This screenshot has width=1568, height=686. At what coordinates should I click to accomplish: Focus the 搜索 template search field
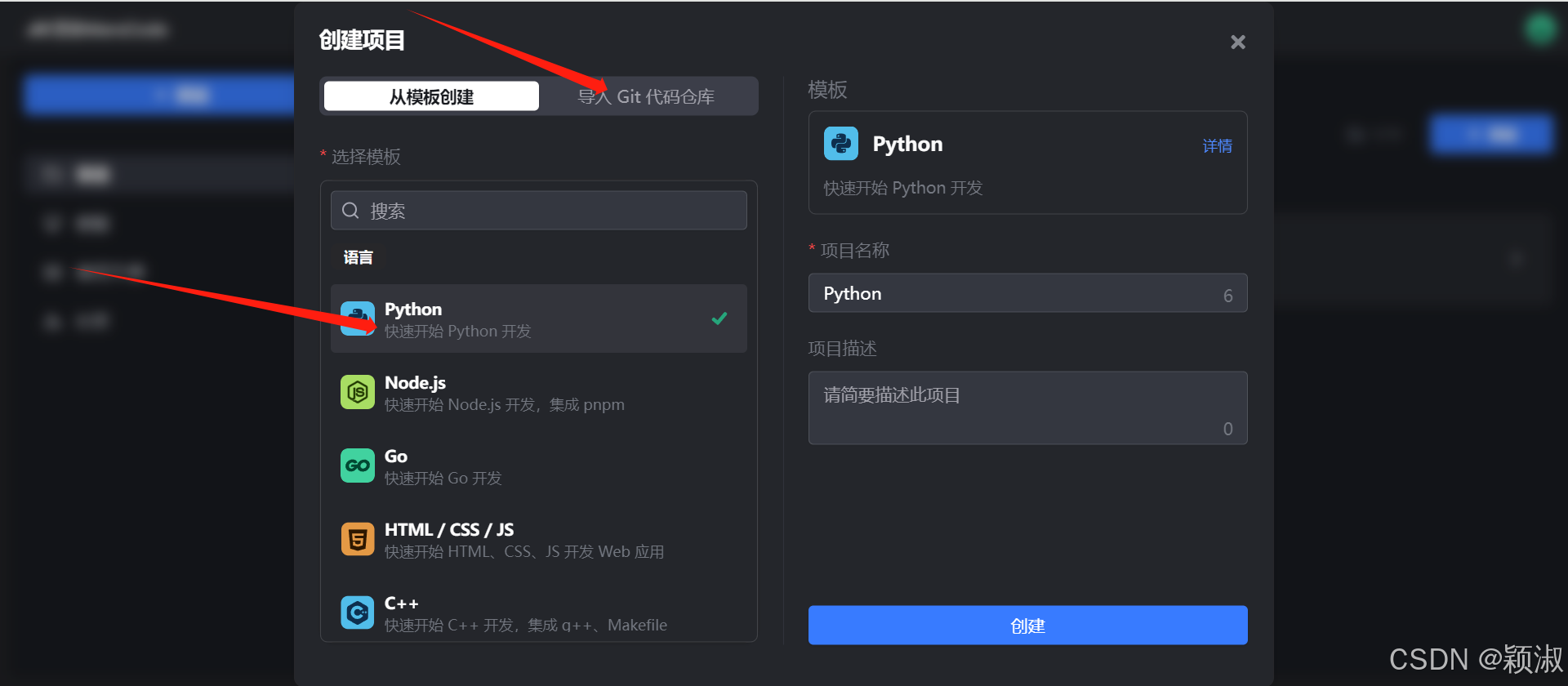[x=539, y=211]
